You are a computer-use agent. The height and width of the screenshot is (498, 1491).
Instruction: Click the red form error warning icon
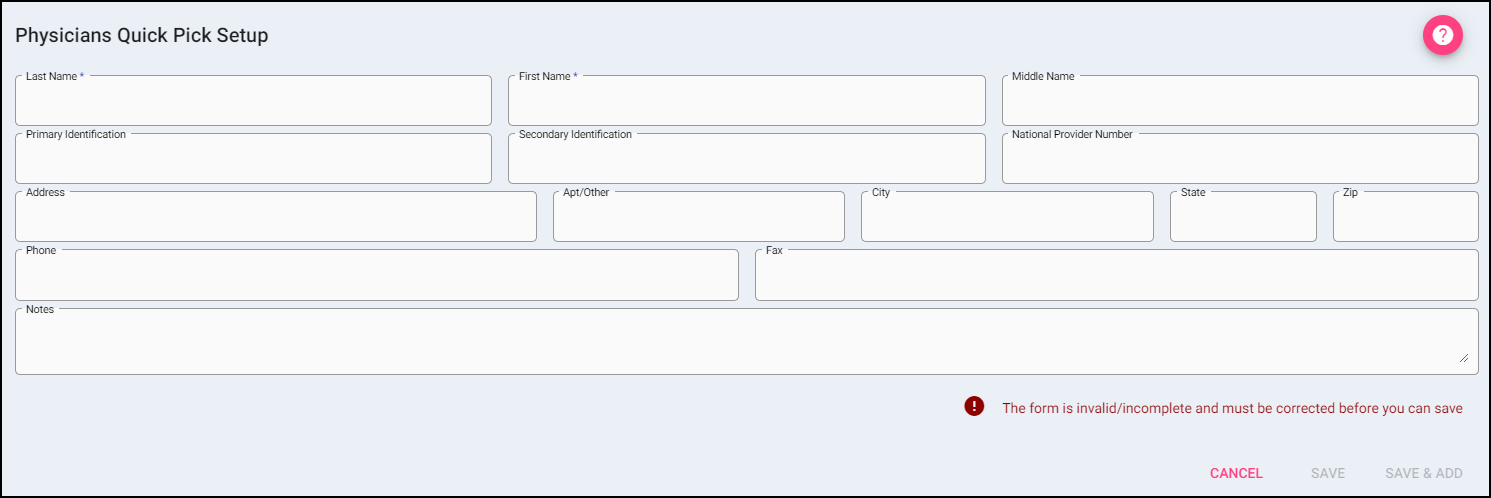click(974, 406)
